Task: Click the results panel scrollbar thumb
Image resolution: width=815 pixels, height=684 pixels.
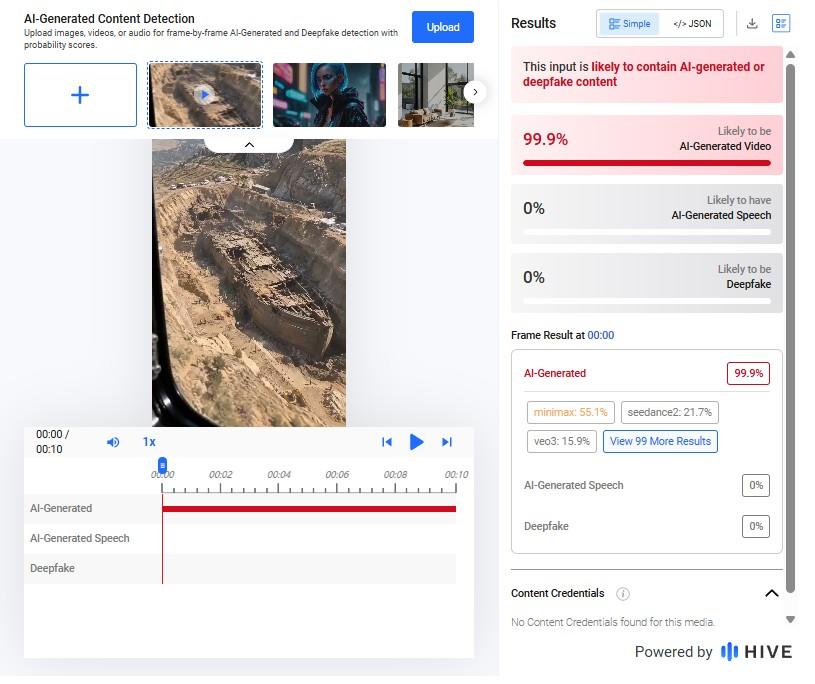Action: 791,328
